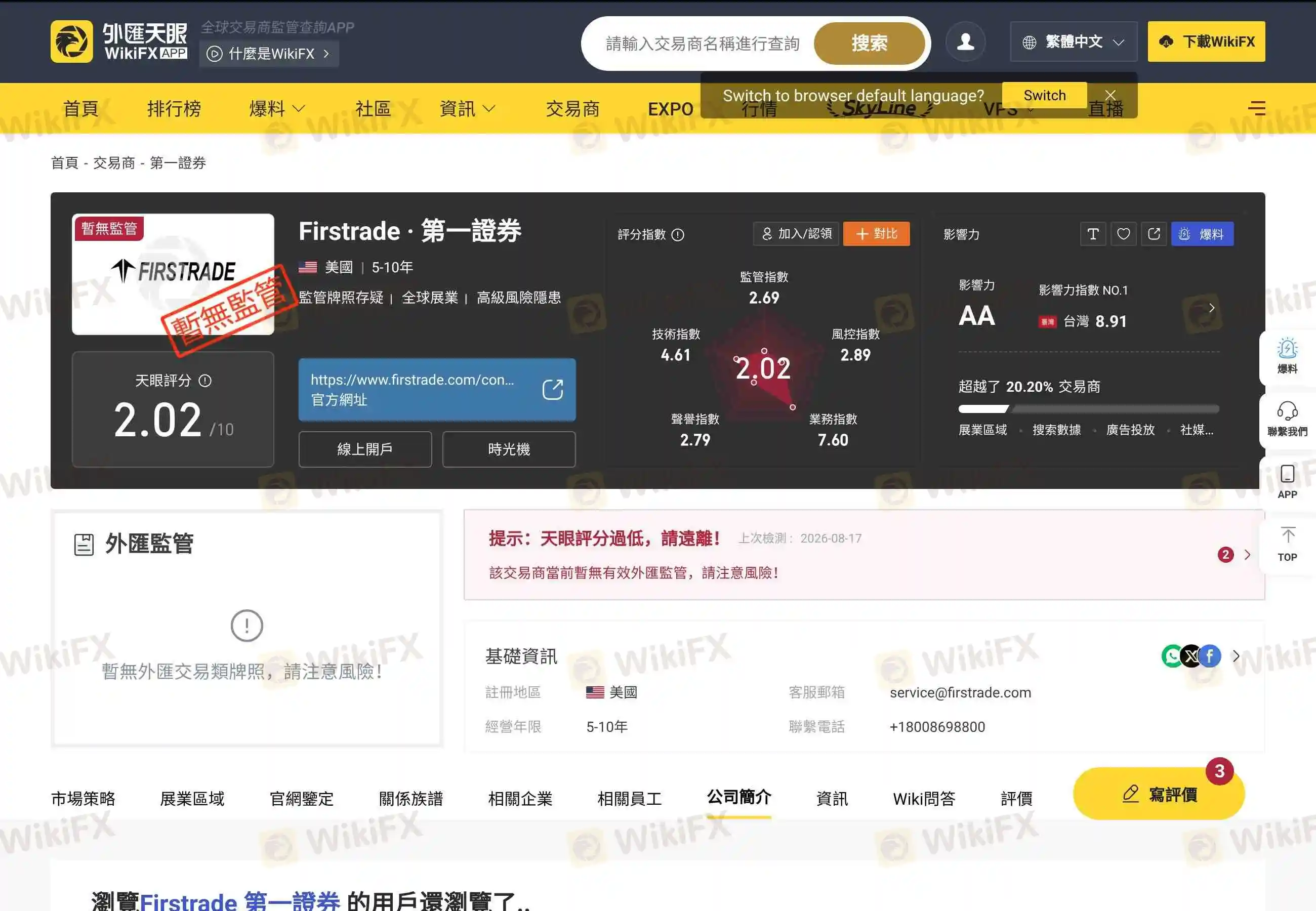1316x911 pixels.
Task: Switch to the 關係族譜 tab
Action: click(411, 799)
